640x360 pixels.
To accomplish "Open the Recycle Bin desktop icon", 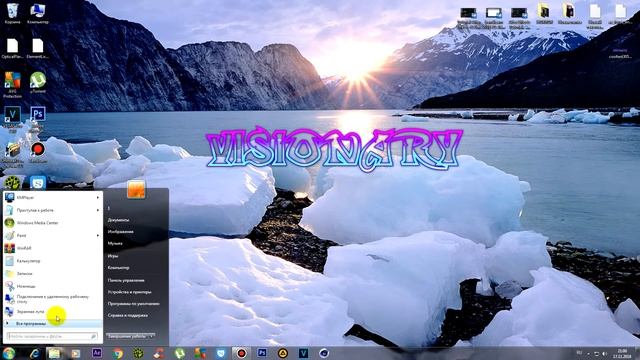I will [12, 13].
